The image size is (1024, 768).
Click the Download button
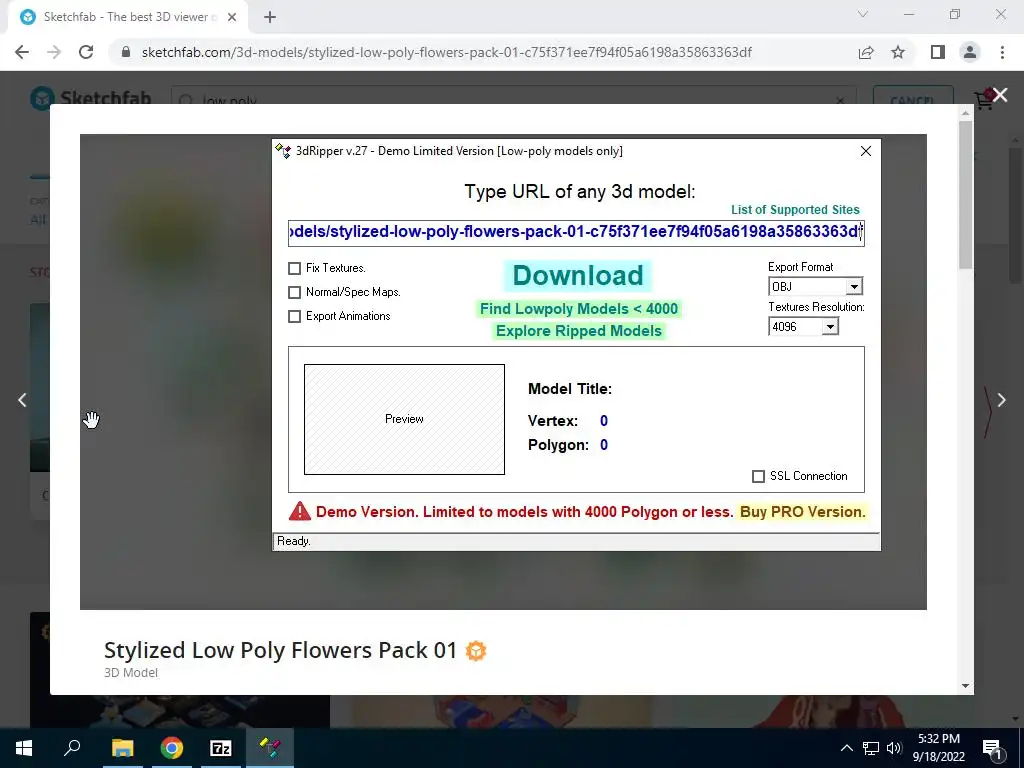[578, 276]
